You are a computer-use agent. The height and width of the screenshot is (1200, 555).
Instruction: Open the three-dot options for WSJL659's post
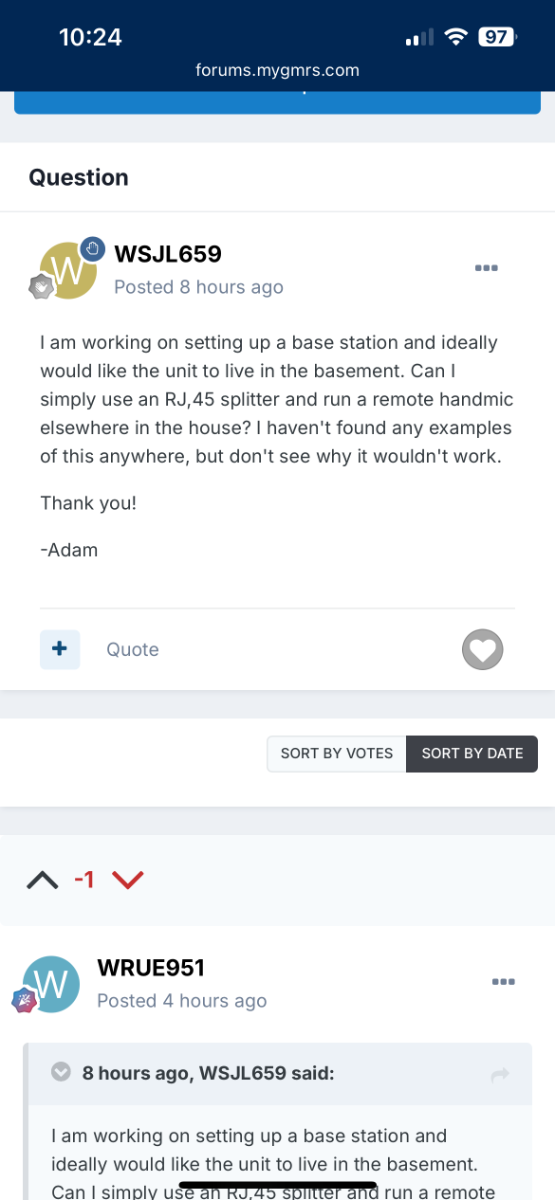[x=486, y=268]
